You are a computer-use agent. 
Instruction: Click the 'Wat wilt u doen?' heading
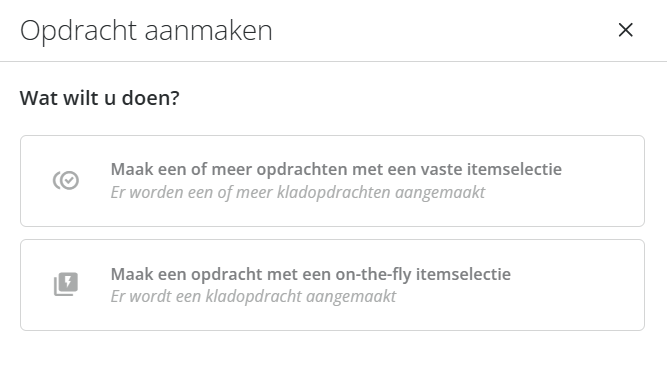[100, 98]
